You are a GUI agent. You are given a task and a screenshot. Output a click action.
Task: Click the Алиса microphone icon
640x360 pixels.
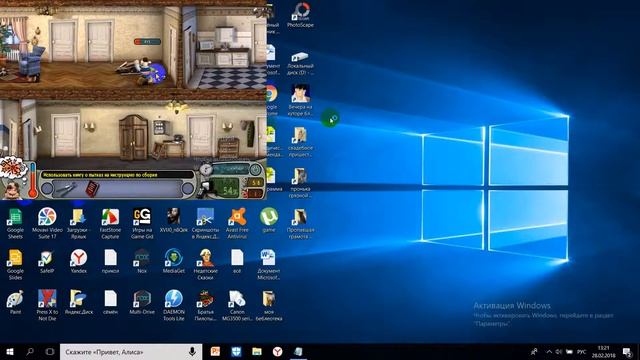coord(192,351)
